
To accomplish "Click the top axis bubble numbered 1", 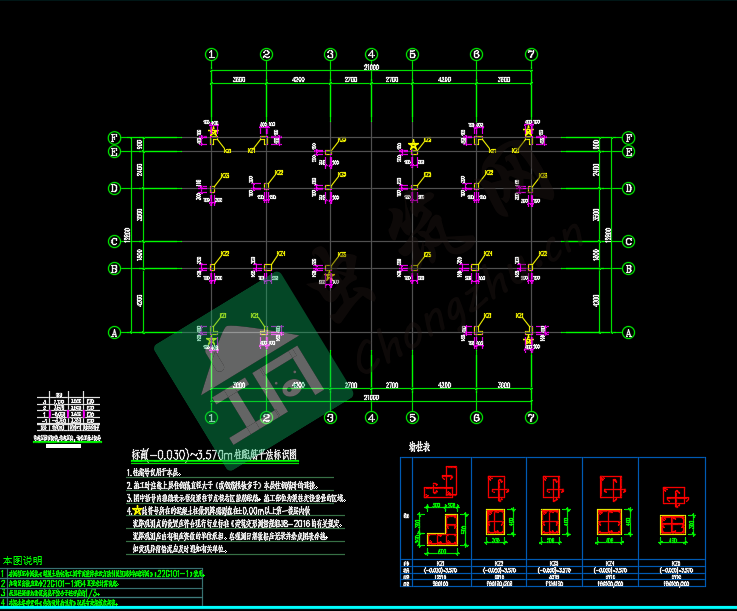I will [212, 54].
